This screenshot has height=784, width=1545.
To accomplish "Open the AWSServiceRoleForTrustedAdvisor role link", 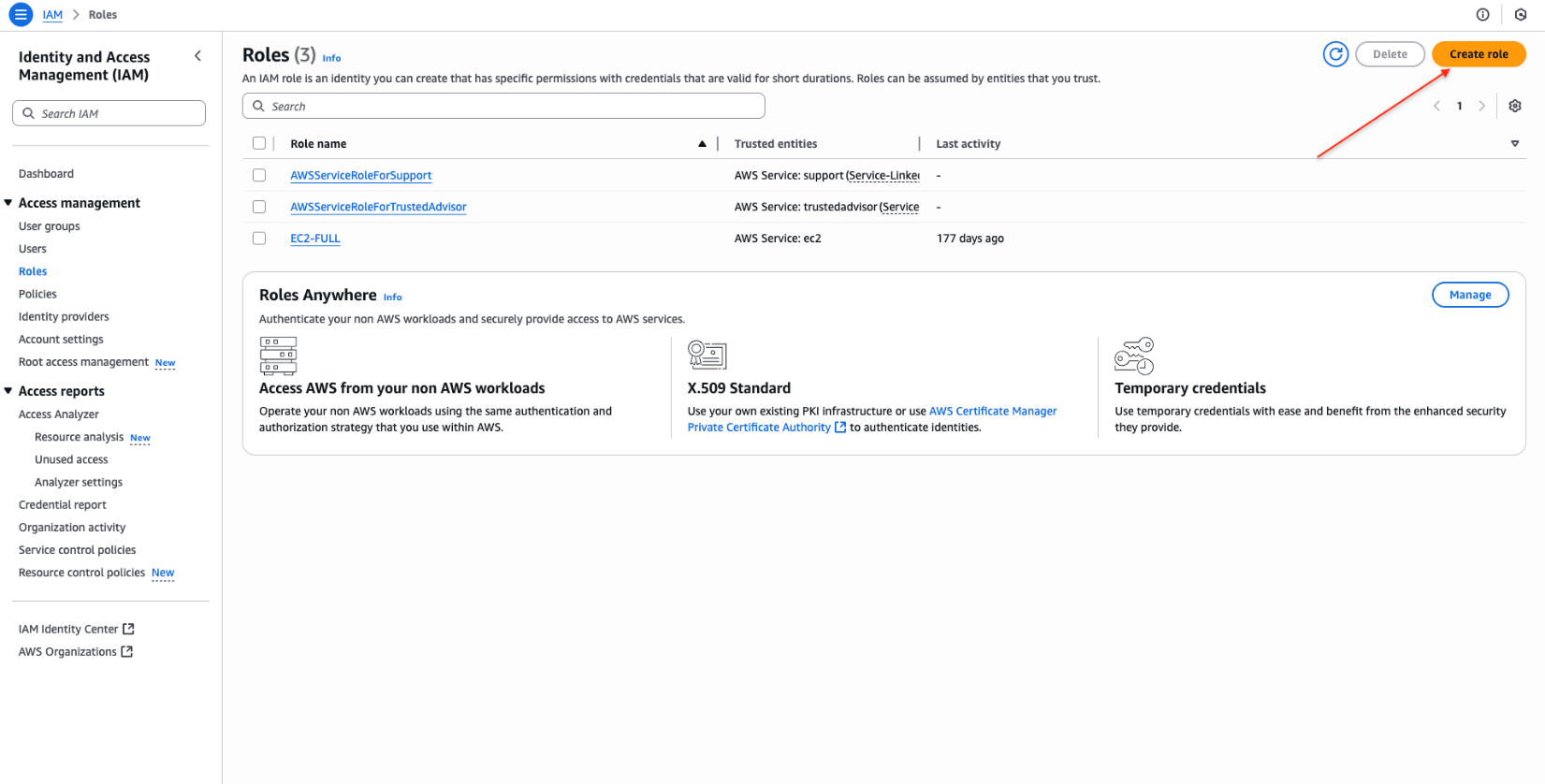I will (378, 207).
